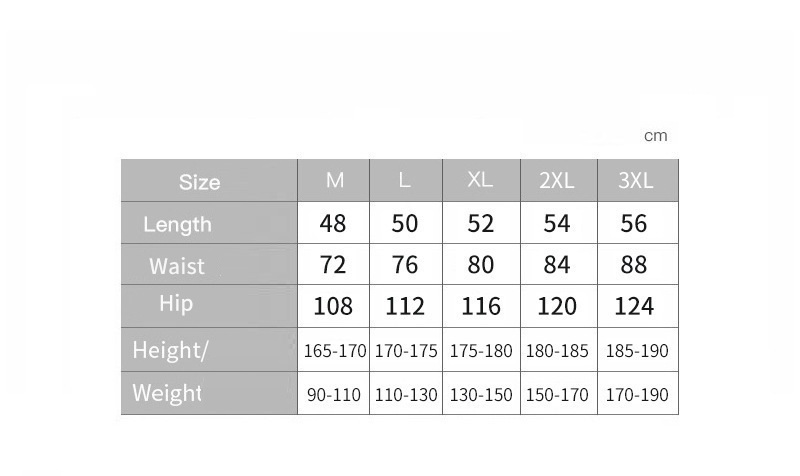Click the height range 180-185 cell

(x=557, y=351)
